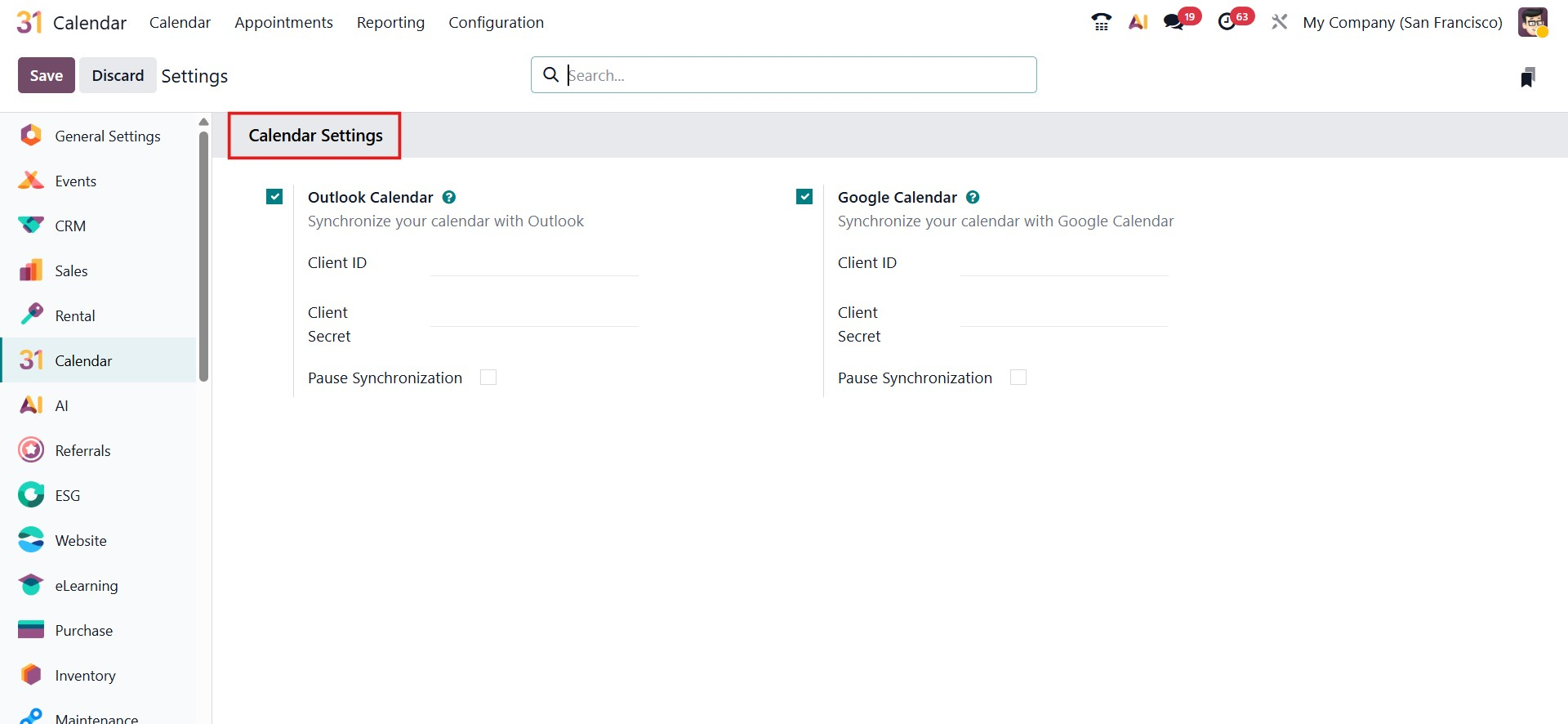Image resolution: width=1568 pixels, height=724 pixels.
Task: Open the Appointments menu
Action: point(283,22)
